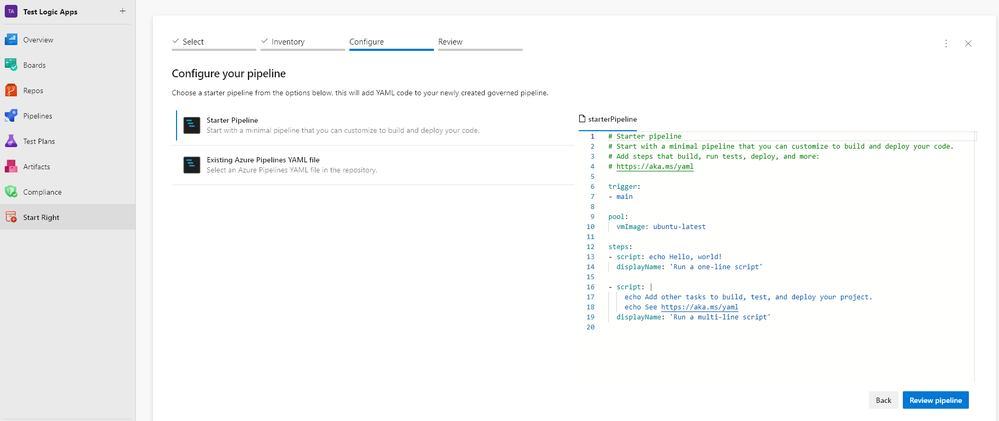This screenshot has width=999, height=421.
Task: Click the Pipelines label in sidebar
Action: tap(38, 116)
